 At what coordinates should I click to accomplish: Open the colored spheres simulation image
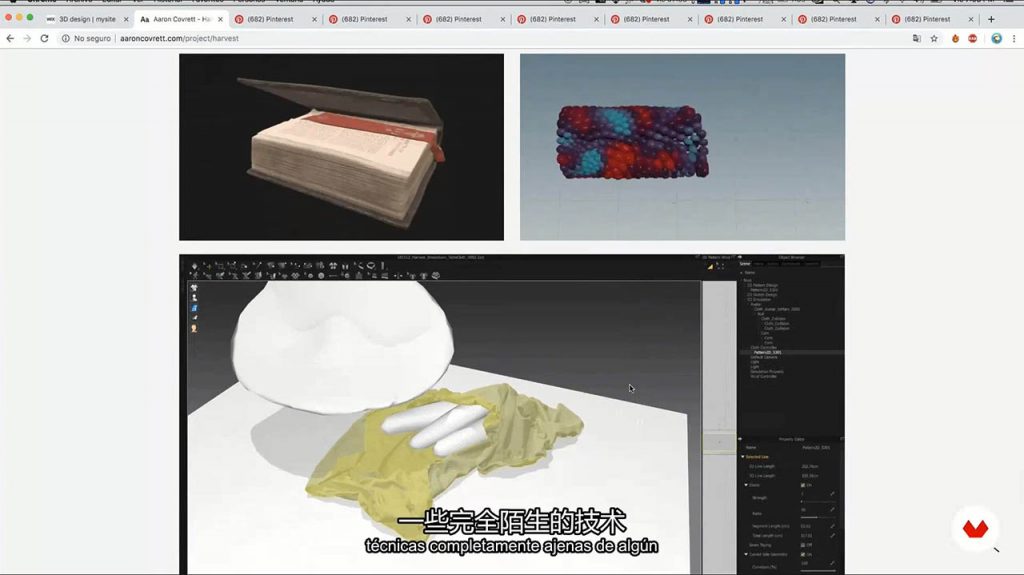tap(682, 147)
